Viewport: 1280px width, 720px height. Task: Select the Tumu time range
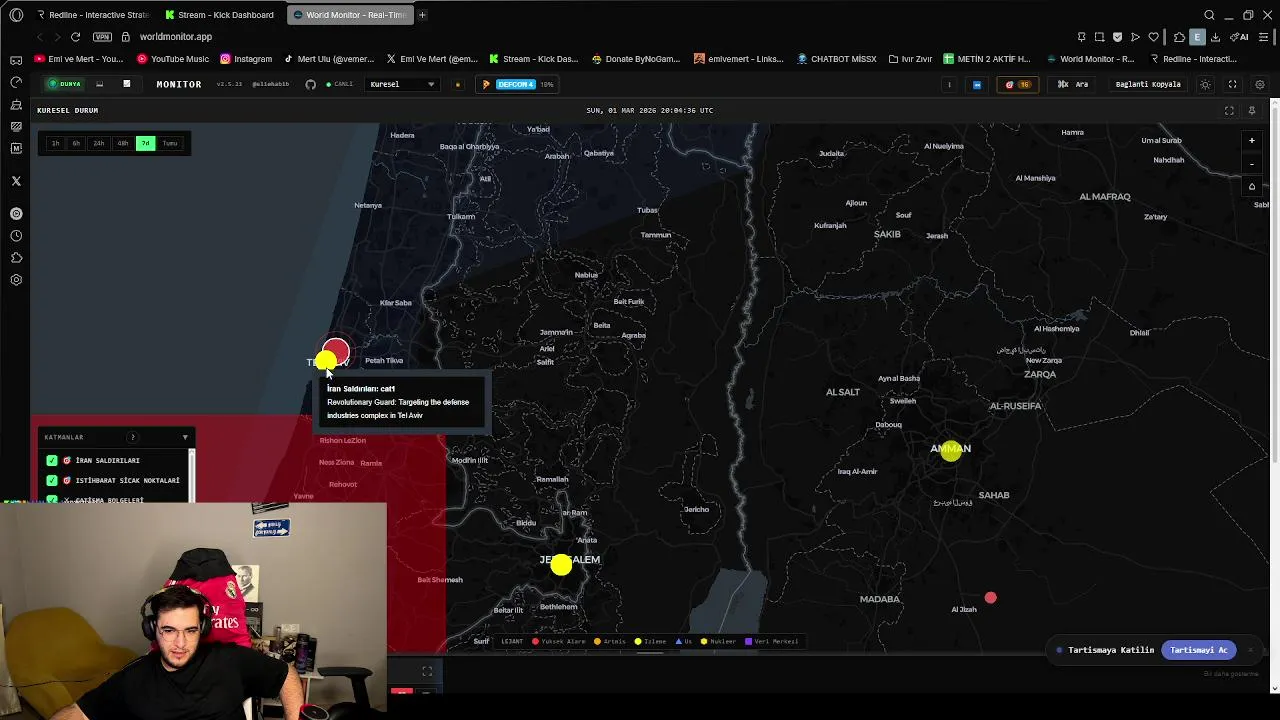click(170, 143)
